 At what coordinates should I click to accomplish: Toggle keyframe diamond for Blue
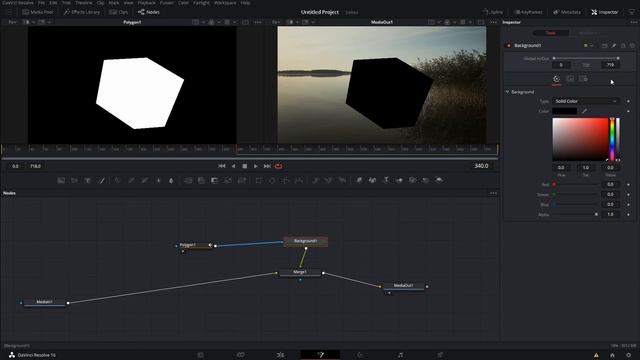coord(628,204)
